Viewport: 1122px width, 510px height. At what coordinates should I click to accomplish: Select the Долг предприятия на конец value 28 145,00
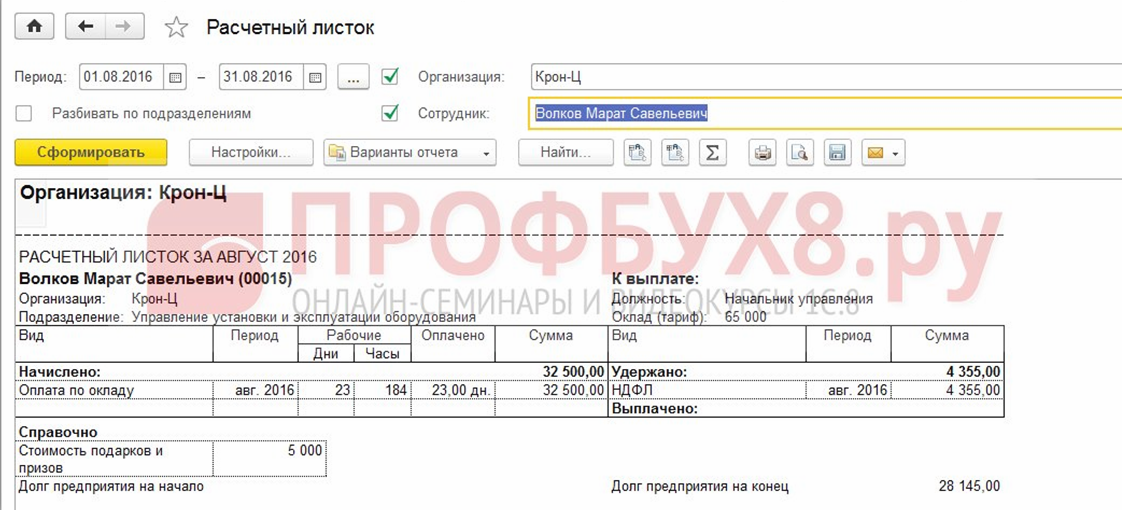click(x=969, y=487)
